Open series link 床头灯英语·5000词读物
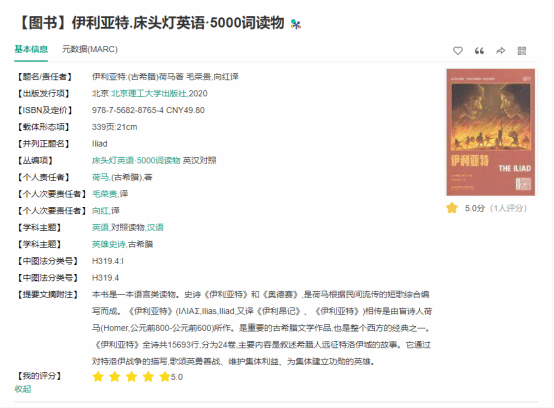Image resolution: width=554 pixels, height=408 pixels. 136,160
